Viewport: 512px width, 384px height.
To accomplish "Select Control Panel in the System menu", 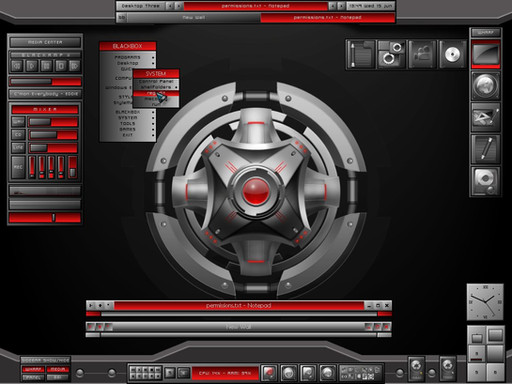I will click(x=156, y=81).
